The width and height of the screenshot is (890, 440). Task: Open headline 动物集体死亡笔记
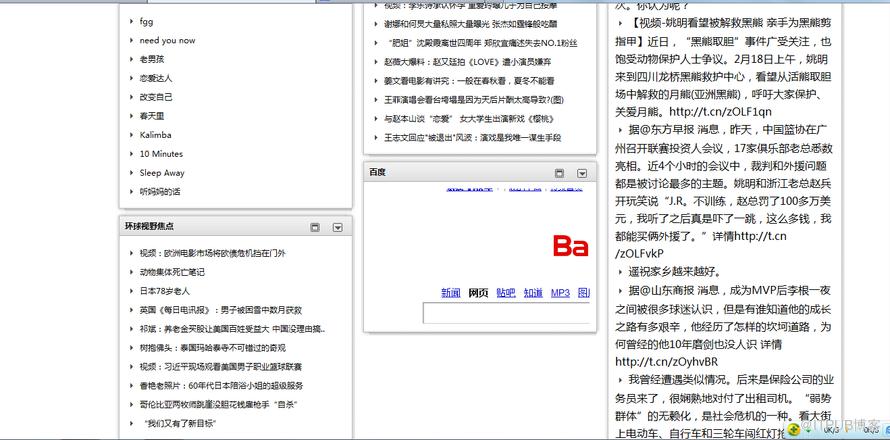coord(172,272)
